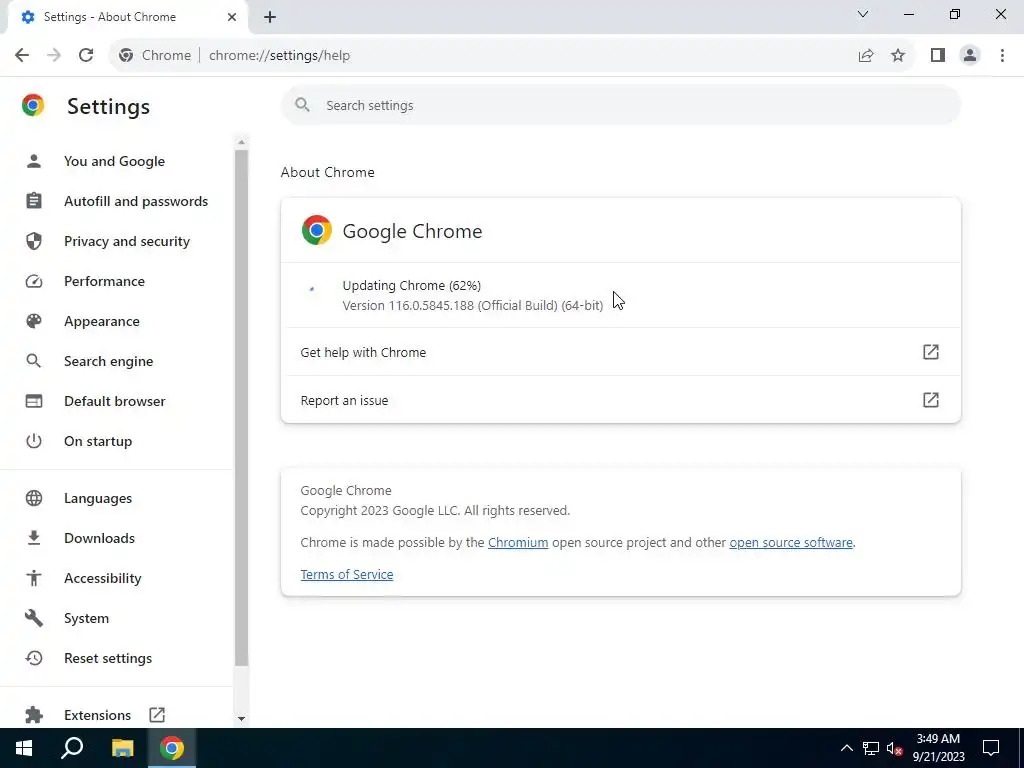Click the Search settings field
1024x768 pixels.
[620, 105]
